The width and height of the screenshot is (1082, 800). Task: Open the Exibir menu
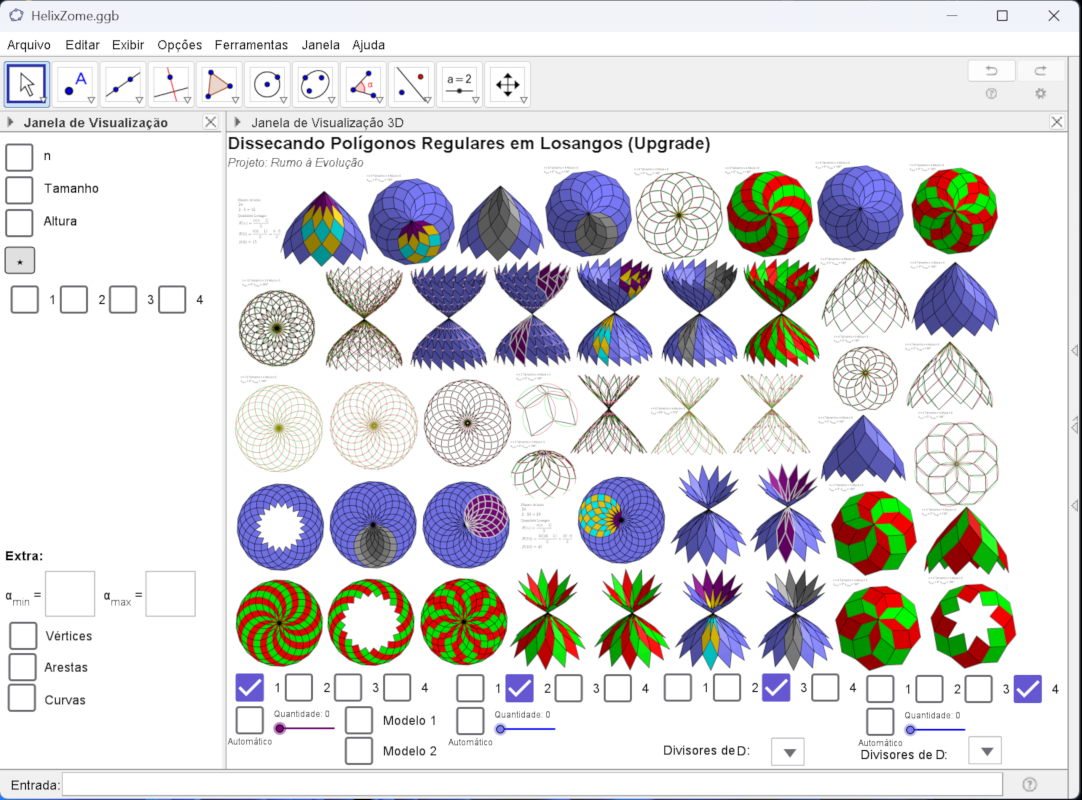128,45
